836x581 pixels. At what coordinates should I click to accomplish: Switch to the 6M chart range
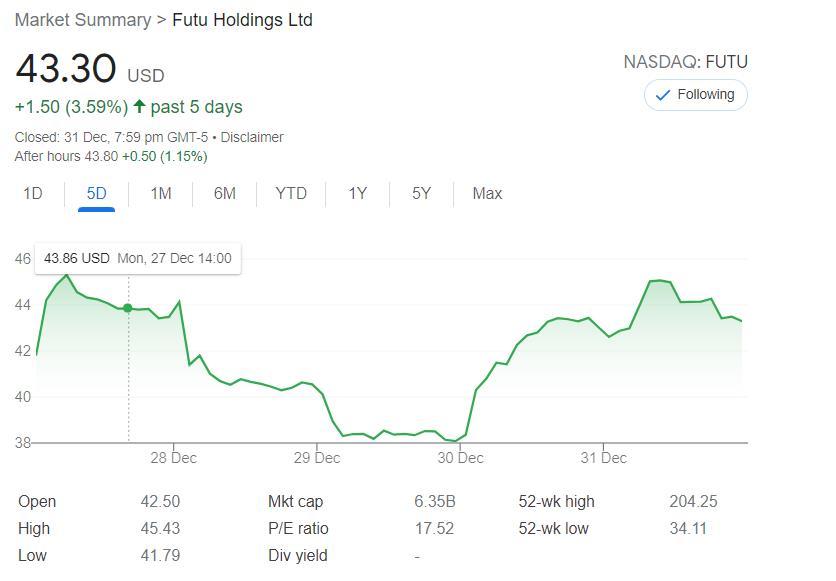coord(224,194)
